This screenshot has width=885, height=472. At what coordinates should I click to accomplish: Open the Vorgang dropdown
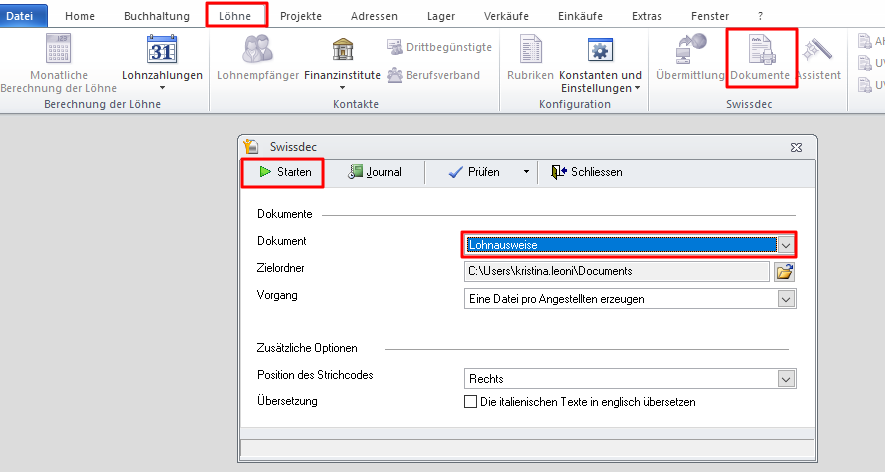786,299
